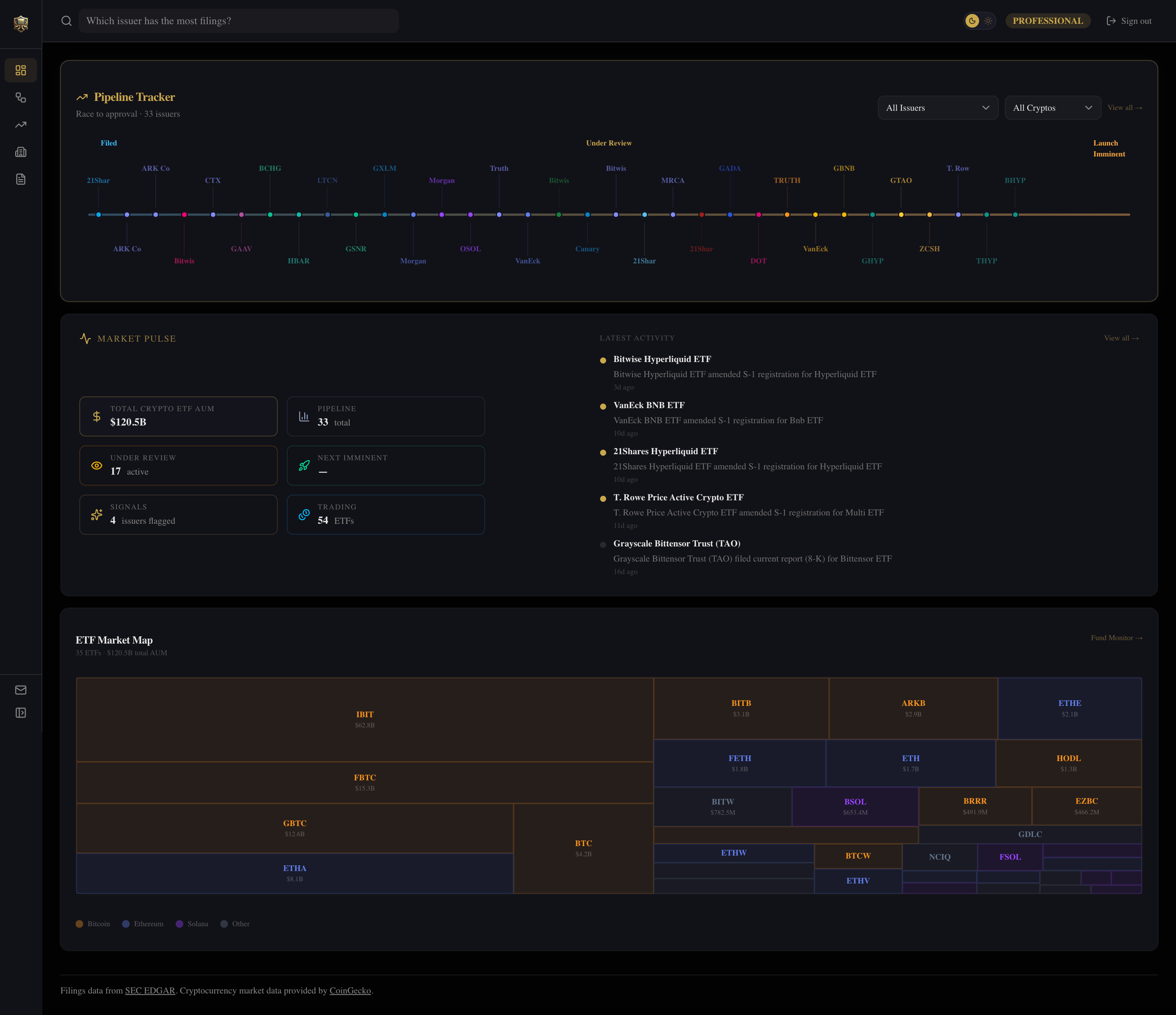Click View all in the Pipeline Tracker
1176x1015 pixels.
1125,108
